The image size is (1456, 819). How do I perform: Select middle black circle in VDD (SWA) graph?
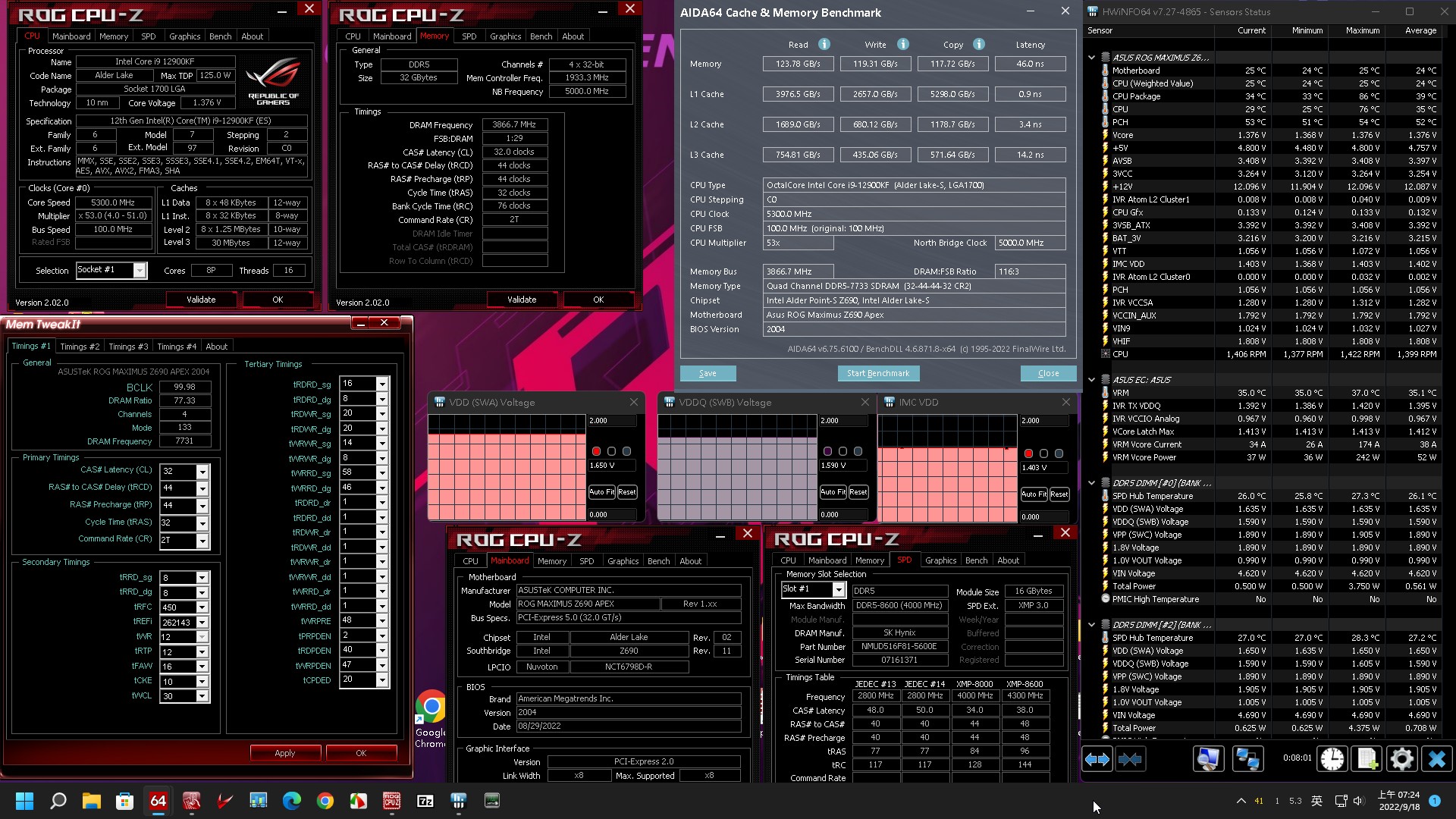611,451
